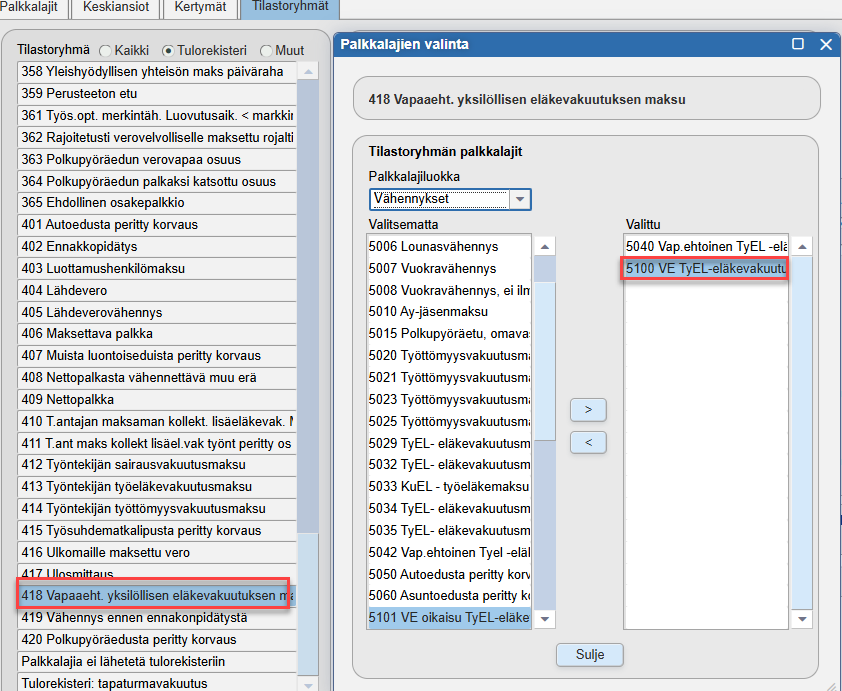Open the Kertymät tab
This screenshot has width=842, height=691.
point(200,8)
